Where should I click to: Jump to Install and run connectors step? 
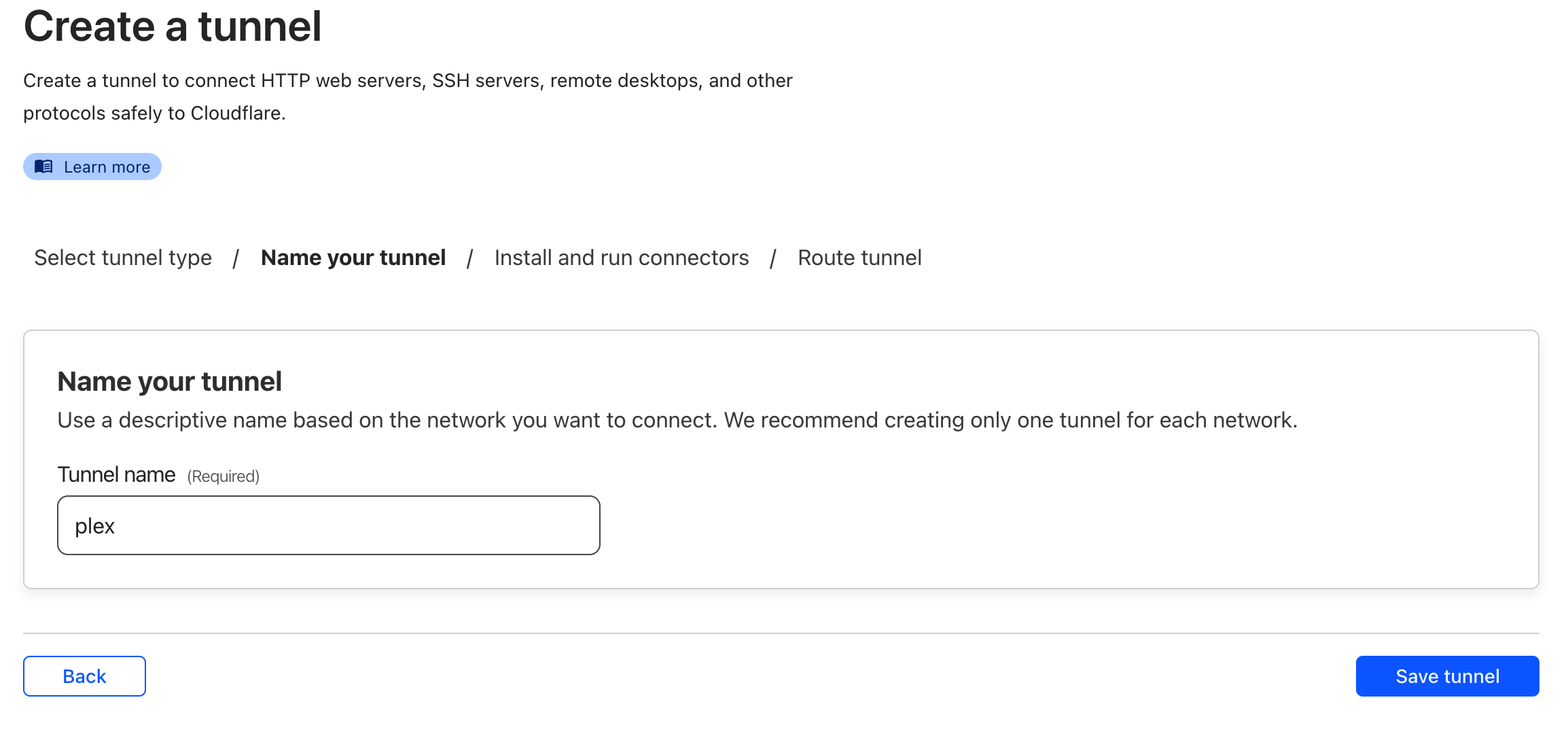[622, 258]
